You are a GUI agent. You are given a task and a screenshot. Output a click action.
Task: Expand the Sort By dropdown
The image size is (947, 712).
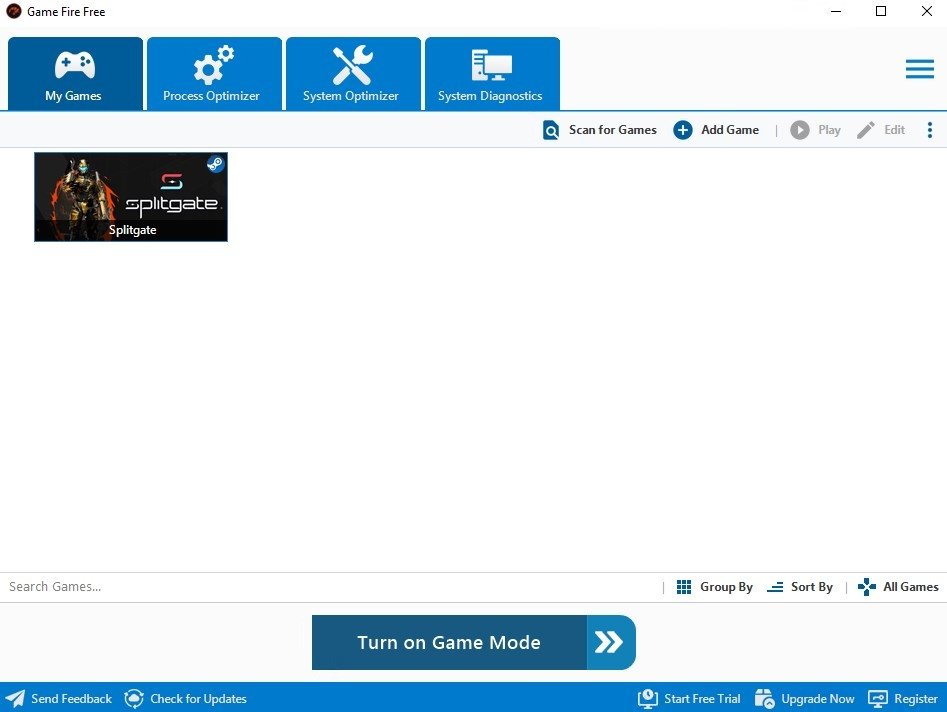coord(800,587)
